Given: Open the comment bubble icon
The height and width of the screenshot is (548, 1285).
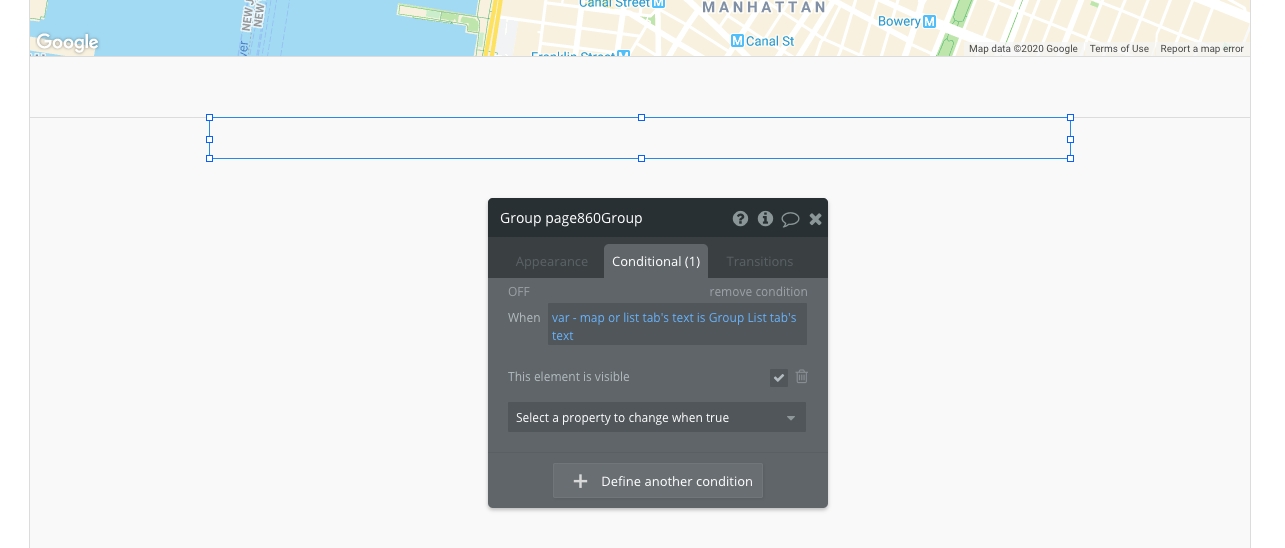Looking at the screenshot, I should 790,219.
